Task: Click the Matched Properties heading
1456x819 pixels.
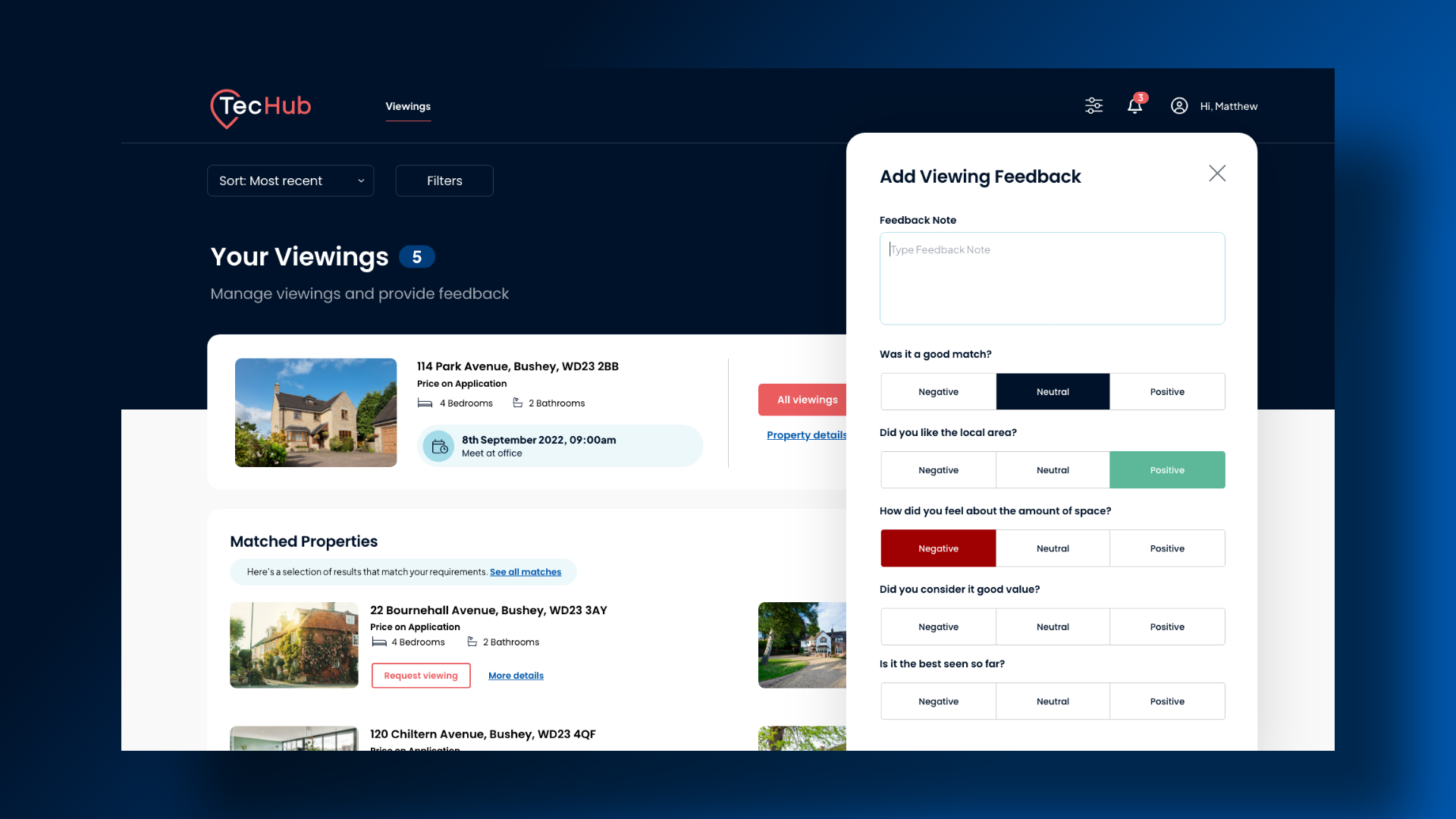Action: click(303, 541)
